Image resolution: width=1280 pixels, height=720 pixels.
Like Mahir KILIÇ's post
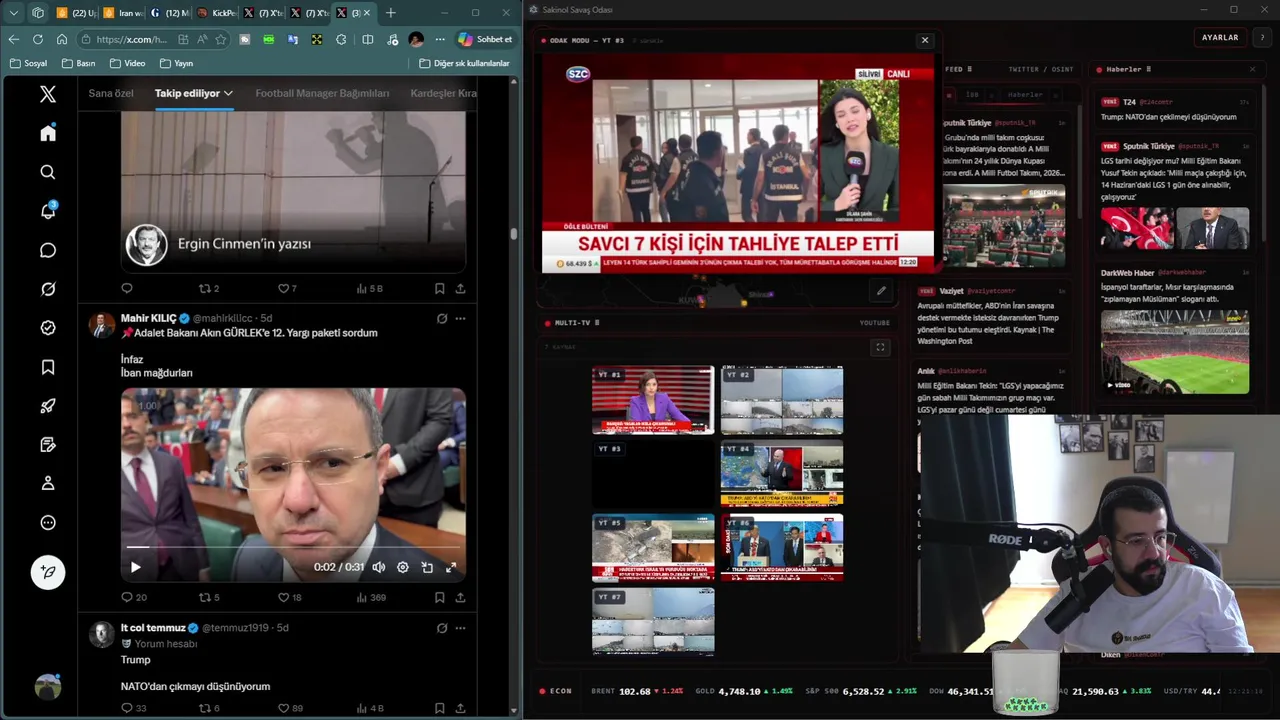click(x=283, y=597)
